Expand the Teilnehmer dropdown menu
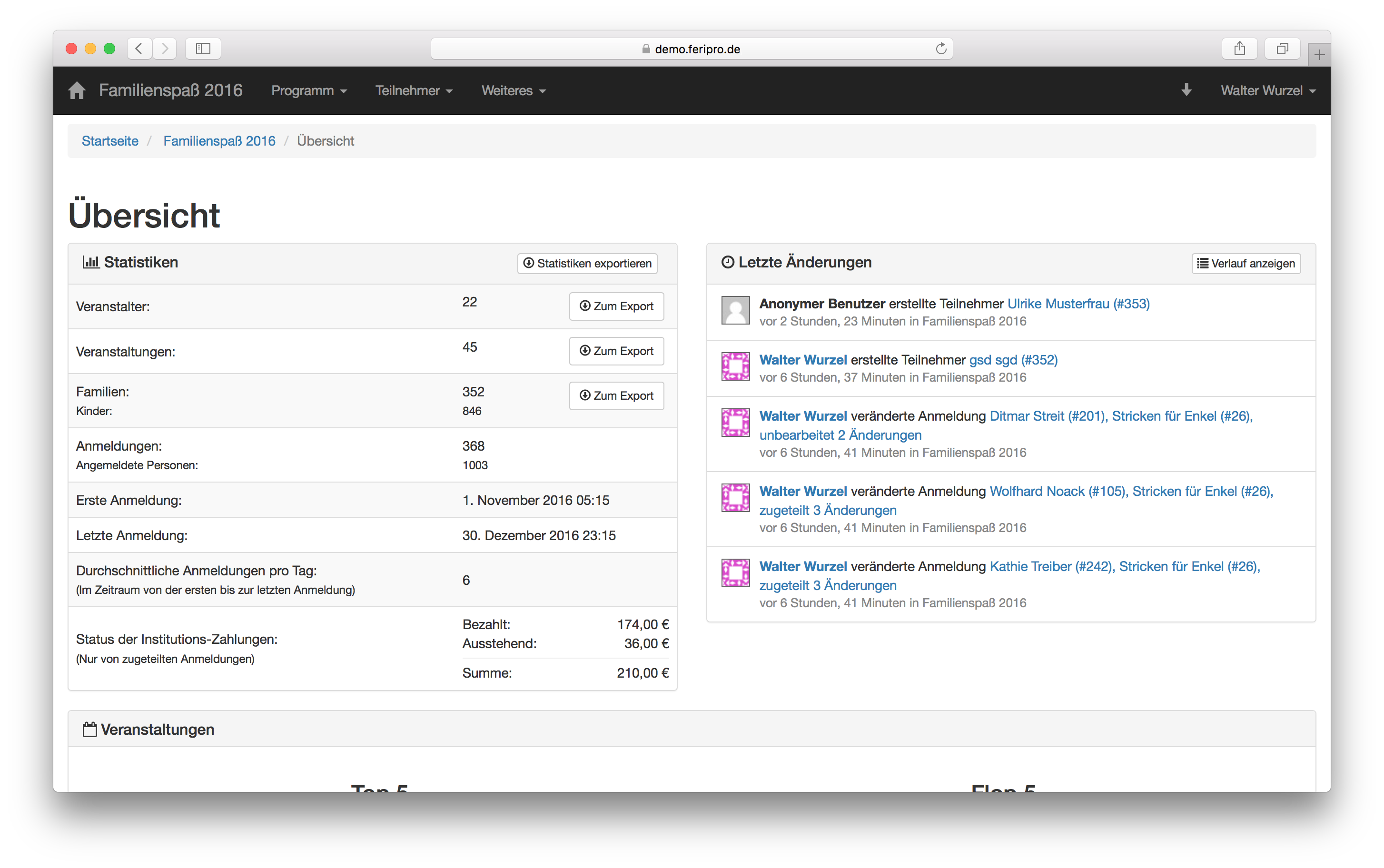This screenshot has height=868, width=1384. point(414,91)
